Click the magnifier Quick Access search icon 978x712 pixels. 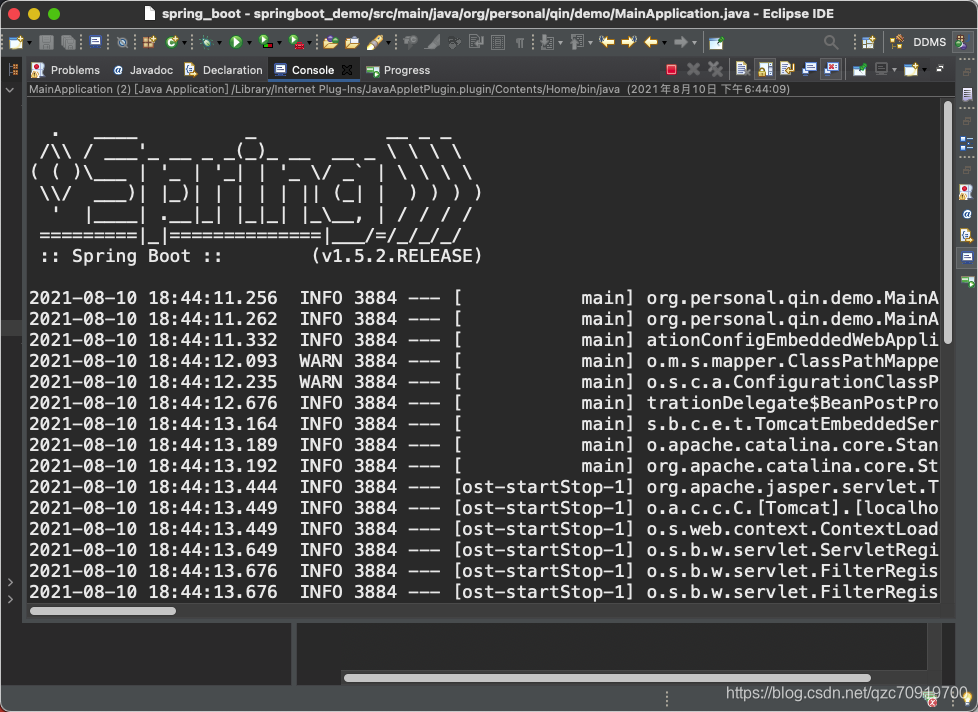[x=831, y=42]
